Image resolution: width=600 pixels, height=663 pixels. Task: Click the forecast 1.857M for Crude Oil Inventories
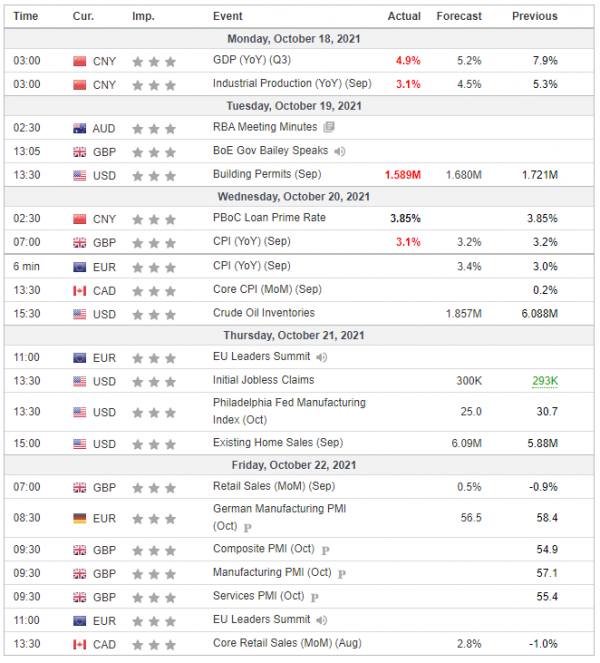tap(464, 314)
